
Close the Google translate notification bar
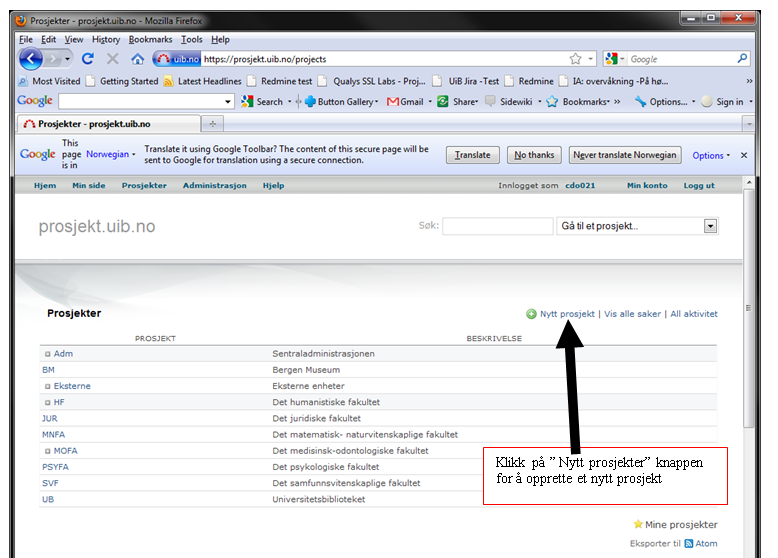point(743,155)
